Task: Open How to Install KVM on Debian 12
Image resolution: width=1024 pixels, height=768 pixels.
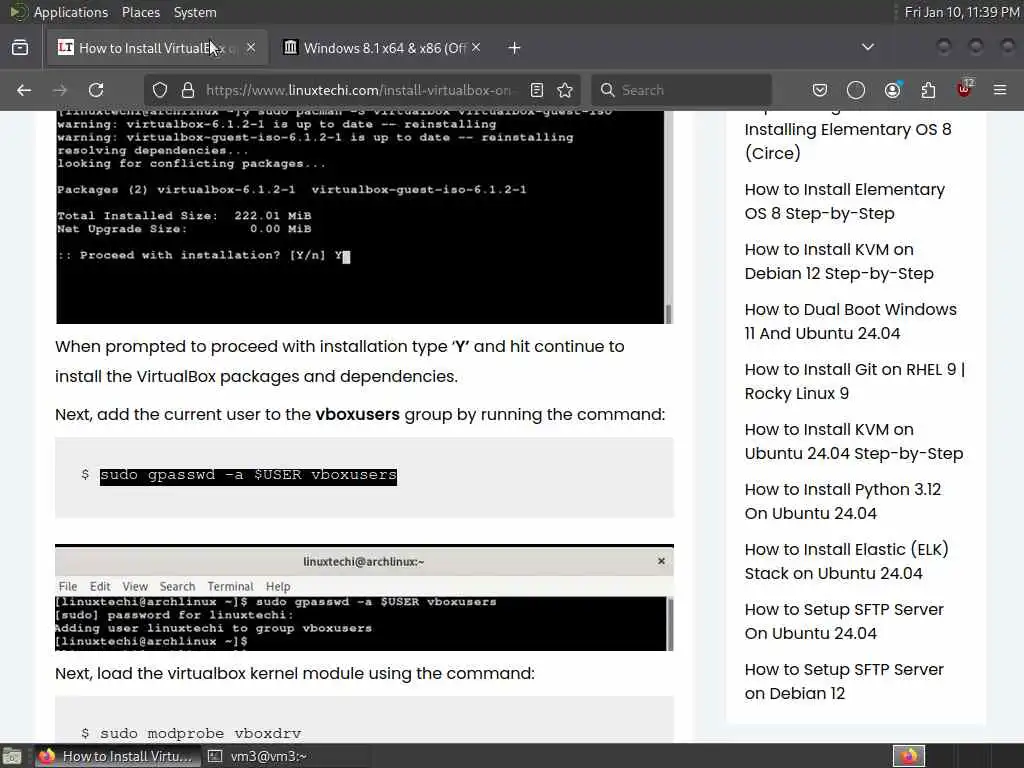Action: point(839,261)
